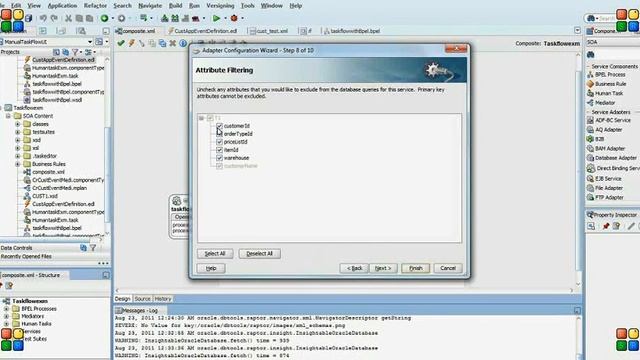
Task: Collapse the T1 root node in attribute tree
Action: (x=201, y=118)
